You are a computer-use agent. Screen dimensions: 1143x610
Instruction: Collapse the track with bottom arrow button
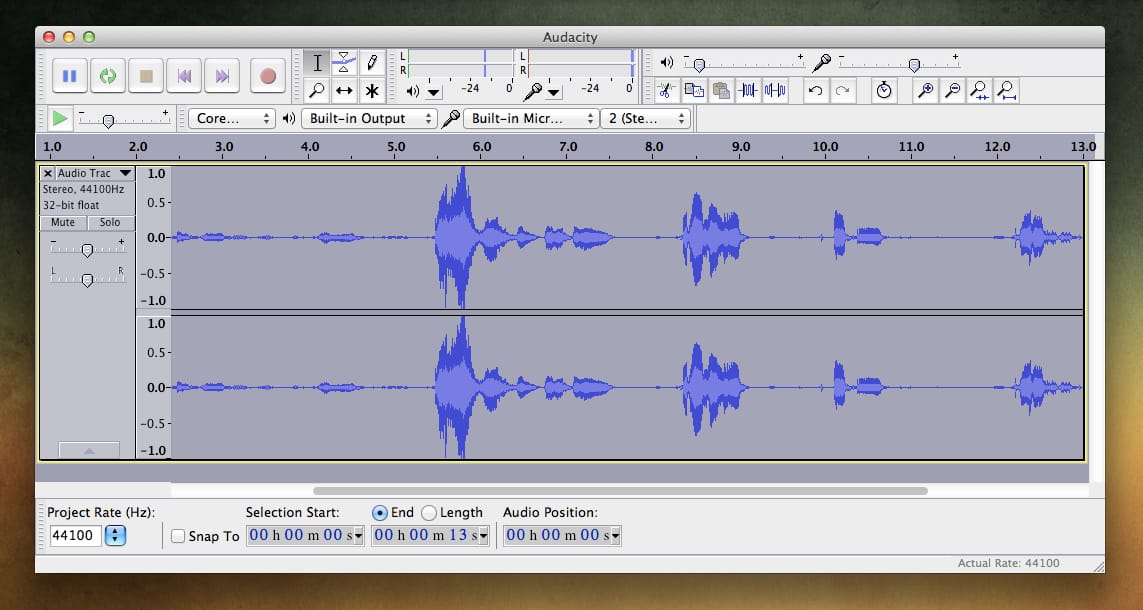[x=89, y=450]
